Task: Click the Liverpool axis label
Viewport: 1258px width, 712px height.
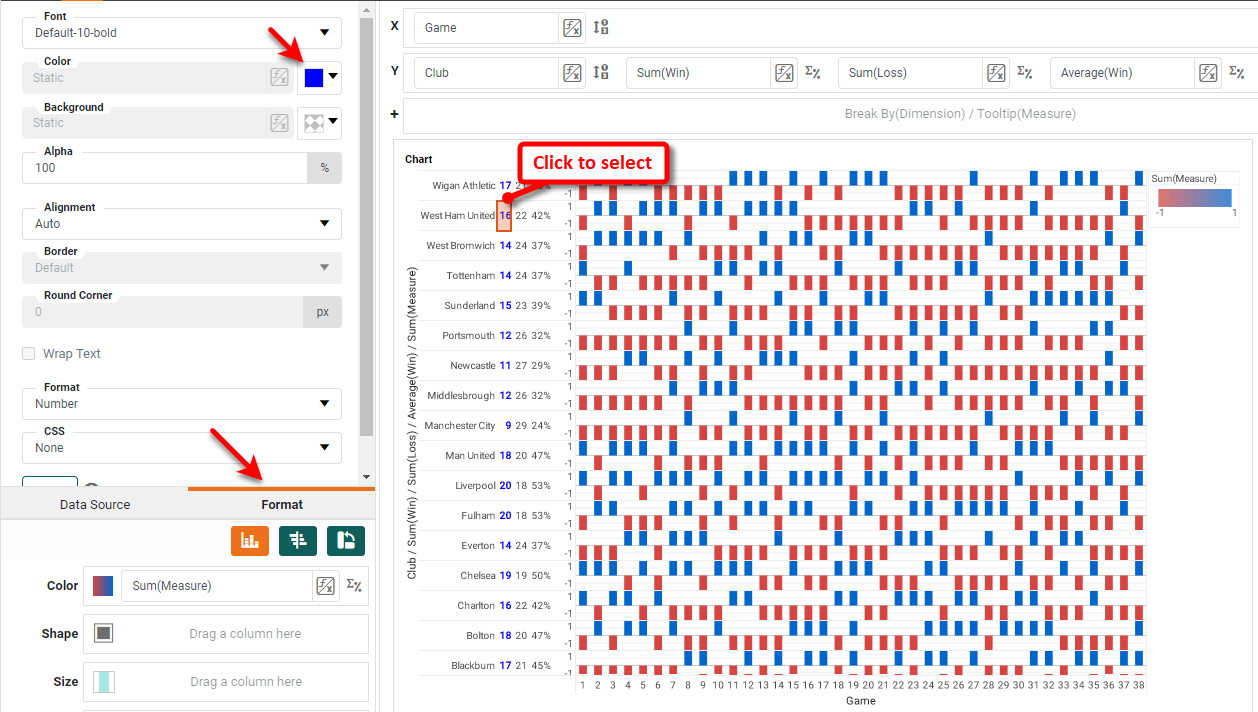Action: click(476, 486)
